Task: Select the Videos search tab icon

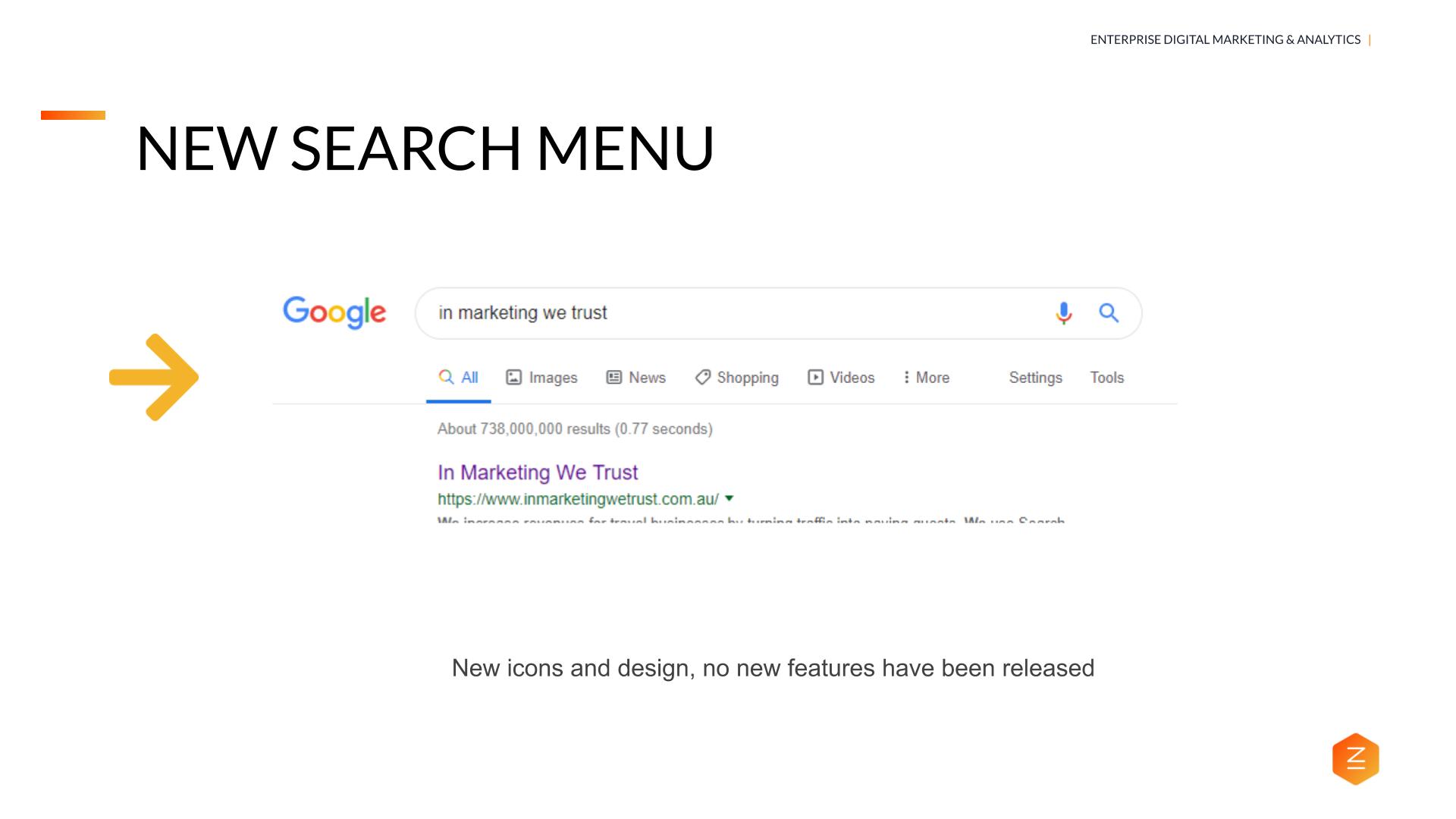Action: pyautogui.click(x=815, y=377)
